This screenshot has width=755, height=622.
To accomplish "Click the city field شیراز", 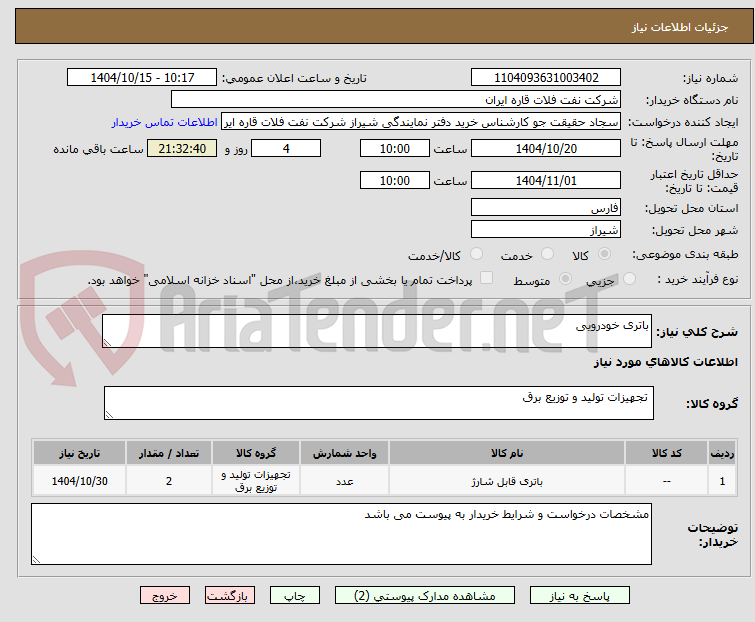I will pos(546,230).
